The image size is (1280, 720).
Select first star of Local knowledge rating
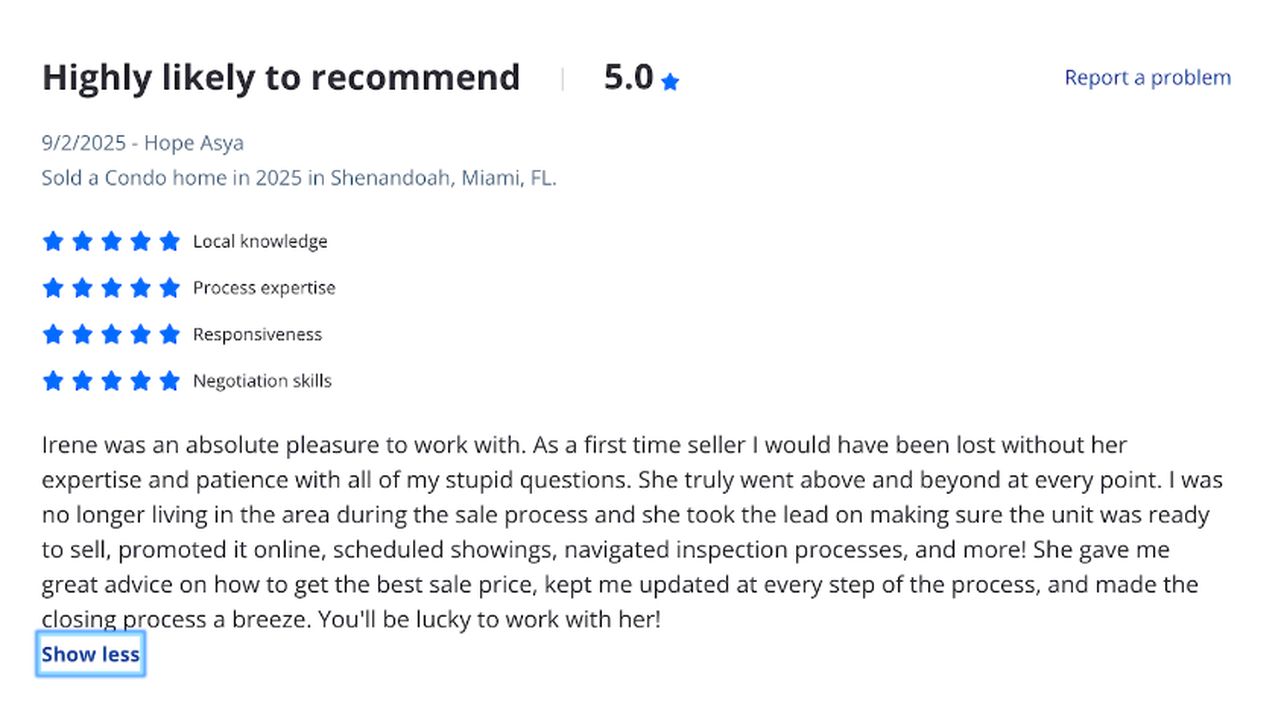(53, 241)
